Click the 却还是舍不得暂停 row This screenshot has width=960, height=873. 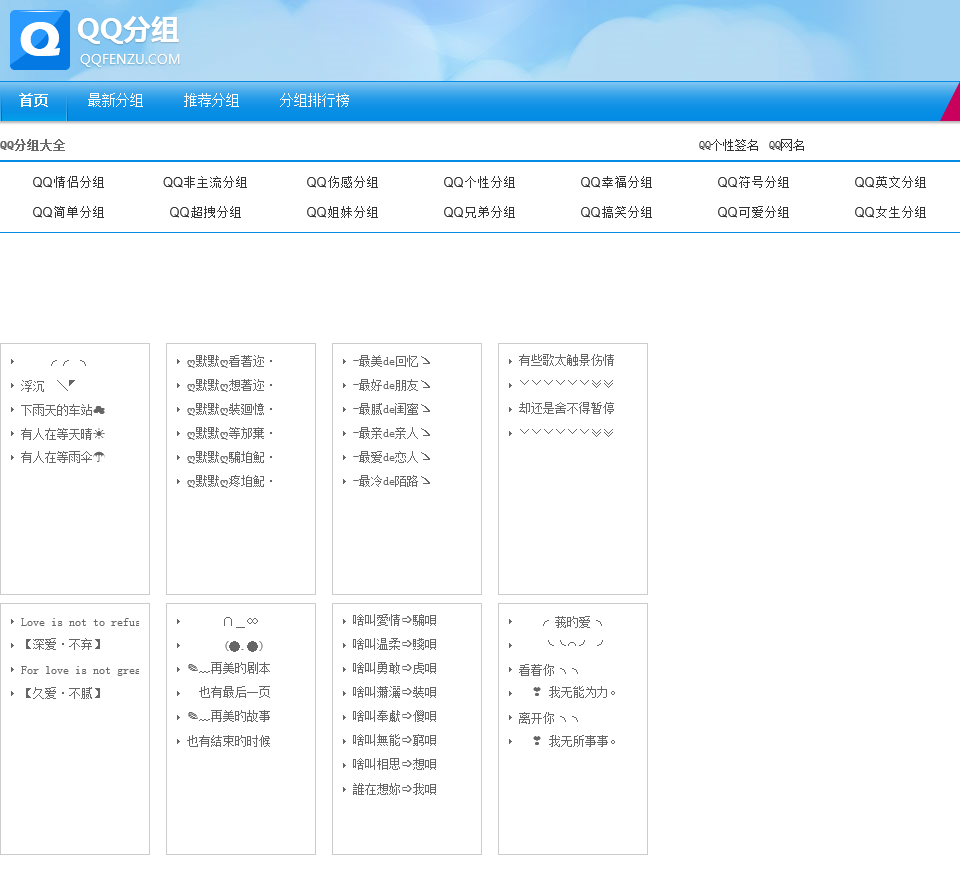566,408
